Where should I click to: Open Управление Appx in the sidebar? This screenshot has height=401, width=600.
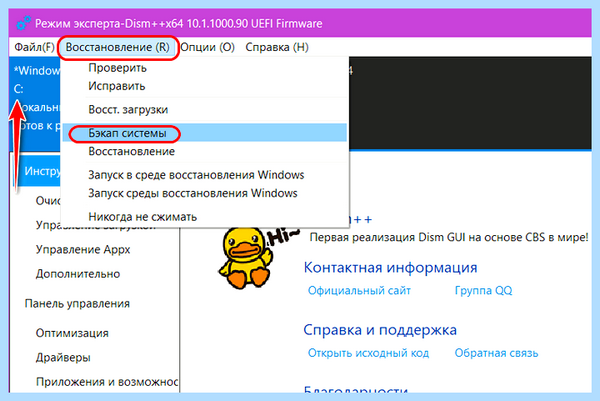coord(83,249)
